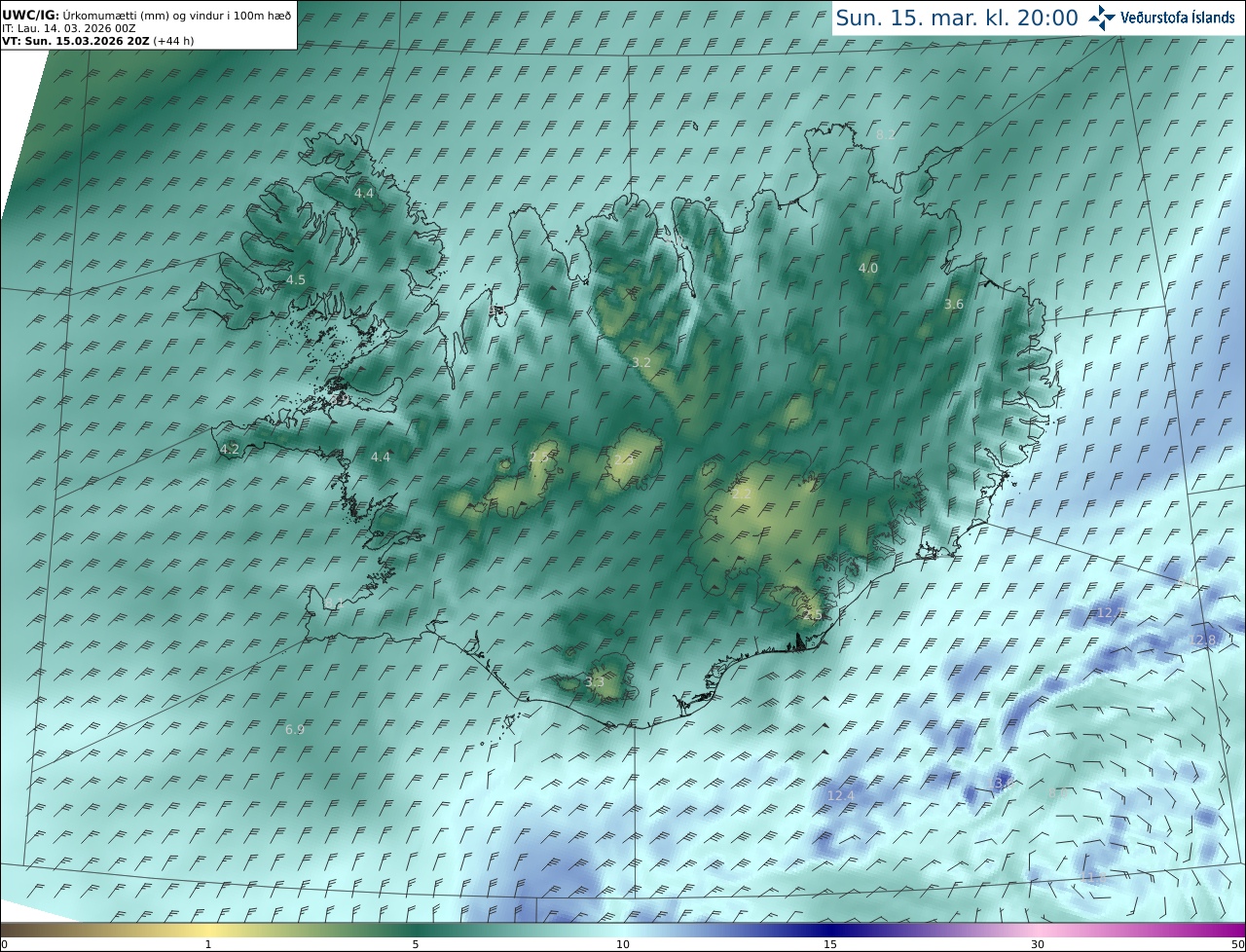Click the 3.6 value label on the map

(954, 304)
